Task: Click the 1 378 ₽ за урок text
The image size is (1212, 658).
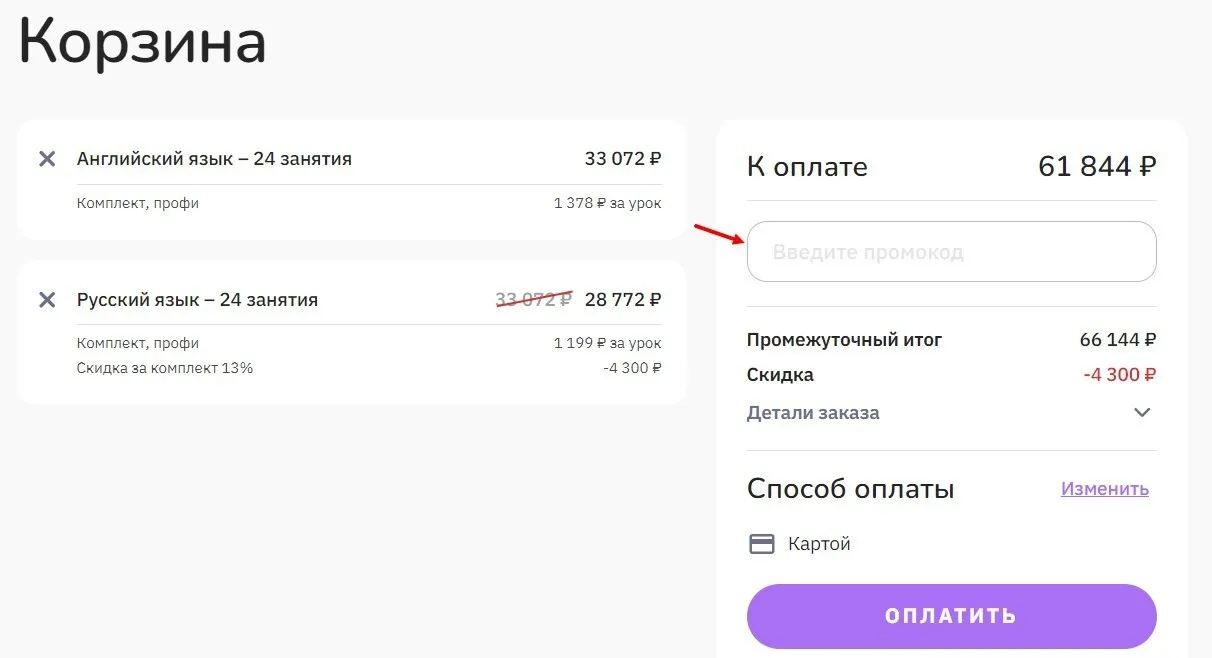Action: (607, 203)
